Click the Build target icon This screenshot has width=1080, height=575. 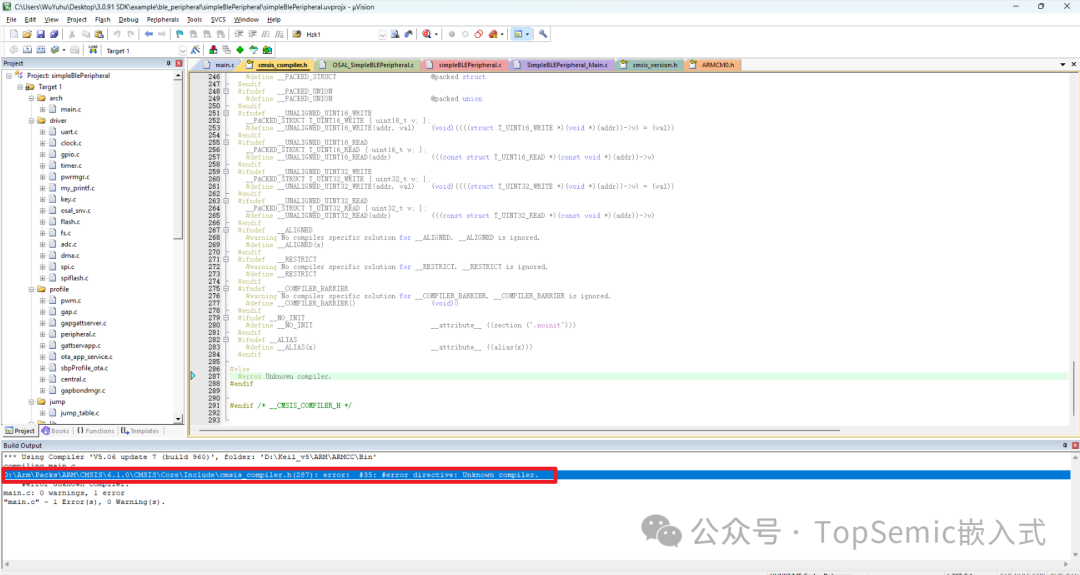tap(27, 50)
